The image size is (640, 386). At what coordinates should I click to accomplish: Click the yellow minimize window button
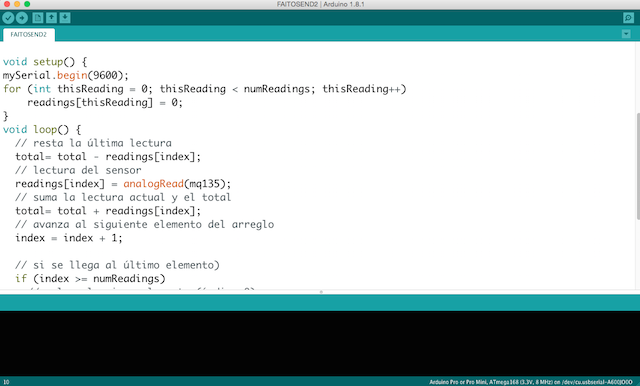coord(17,4)
